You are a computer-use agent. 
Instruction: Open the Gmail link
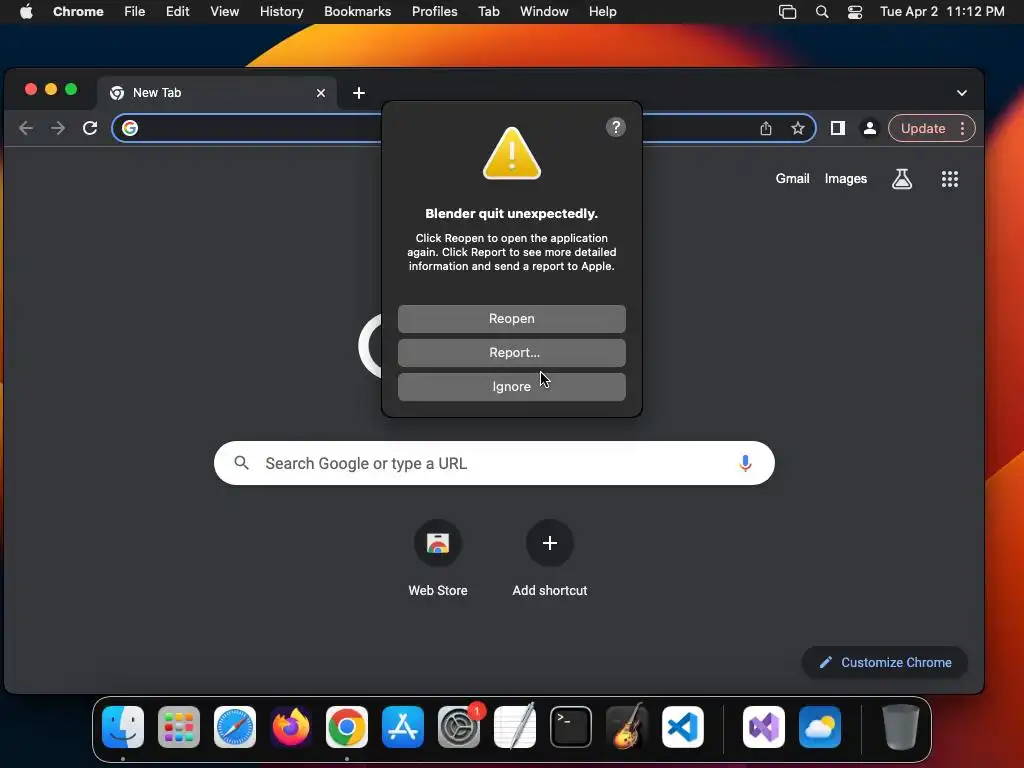coord(792,178)
